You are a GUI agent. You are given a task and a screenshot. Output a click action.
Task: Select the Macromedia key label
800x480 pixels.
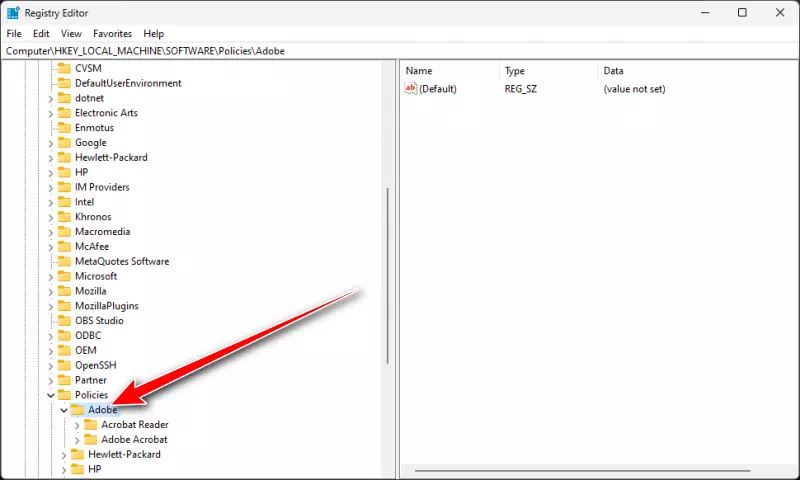click(x=103, y=232)
